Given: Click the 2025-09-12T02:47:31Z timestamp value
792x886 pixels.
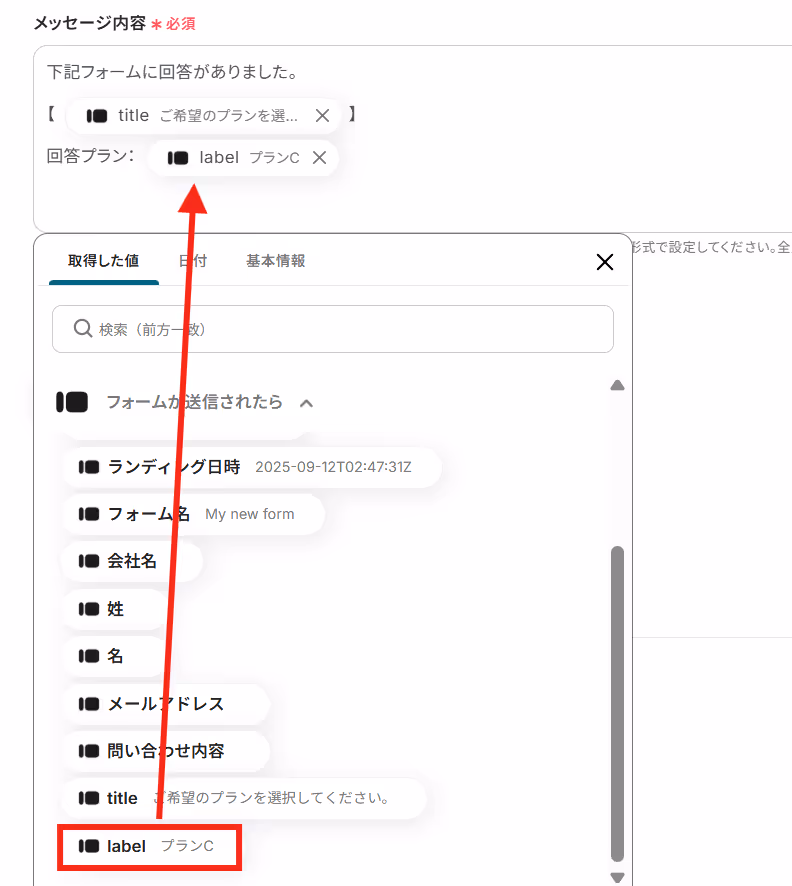Looking at the screenshot, I should tap(333, 467).
